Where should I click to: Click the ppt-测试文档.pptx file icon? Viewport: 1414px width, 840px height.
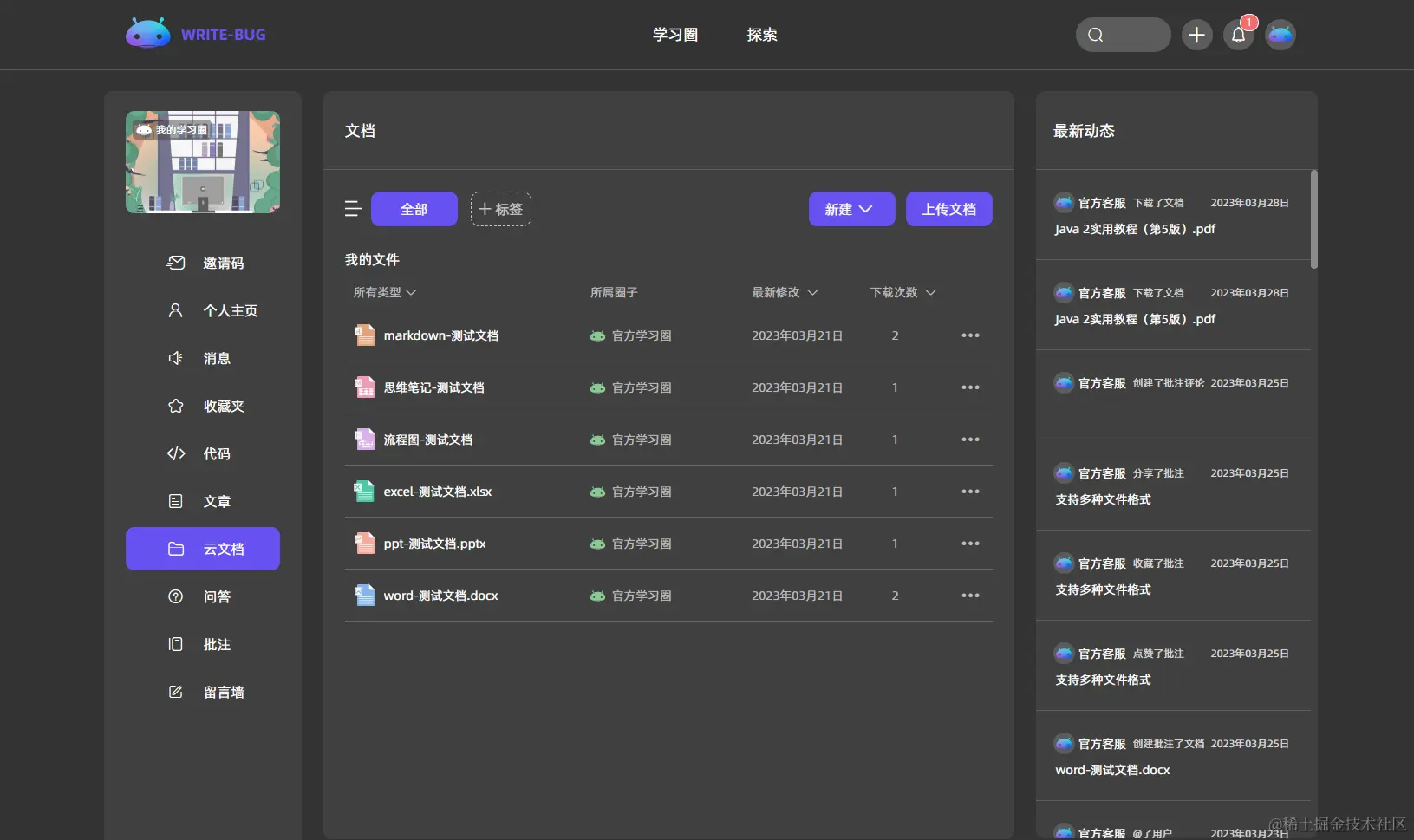364,544
